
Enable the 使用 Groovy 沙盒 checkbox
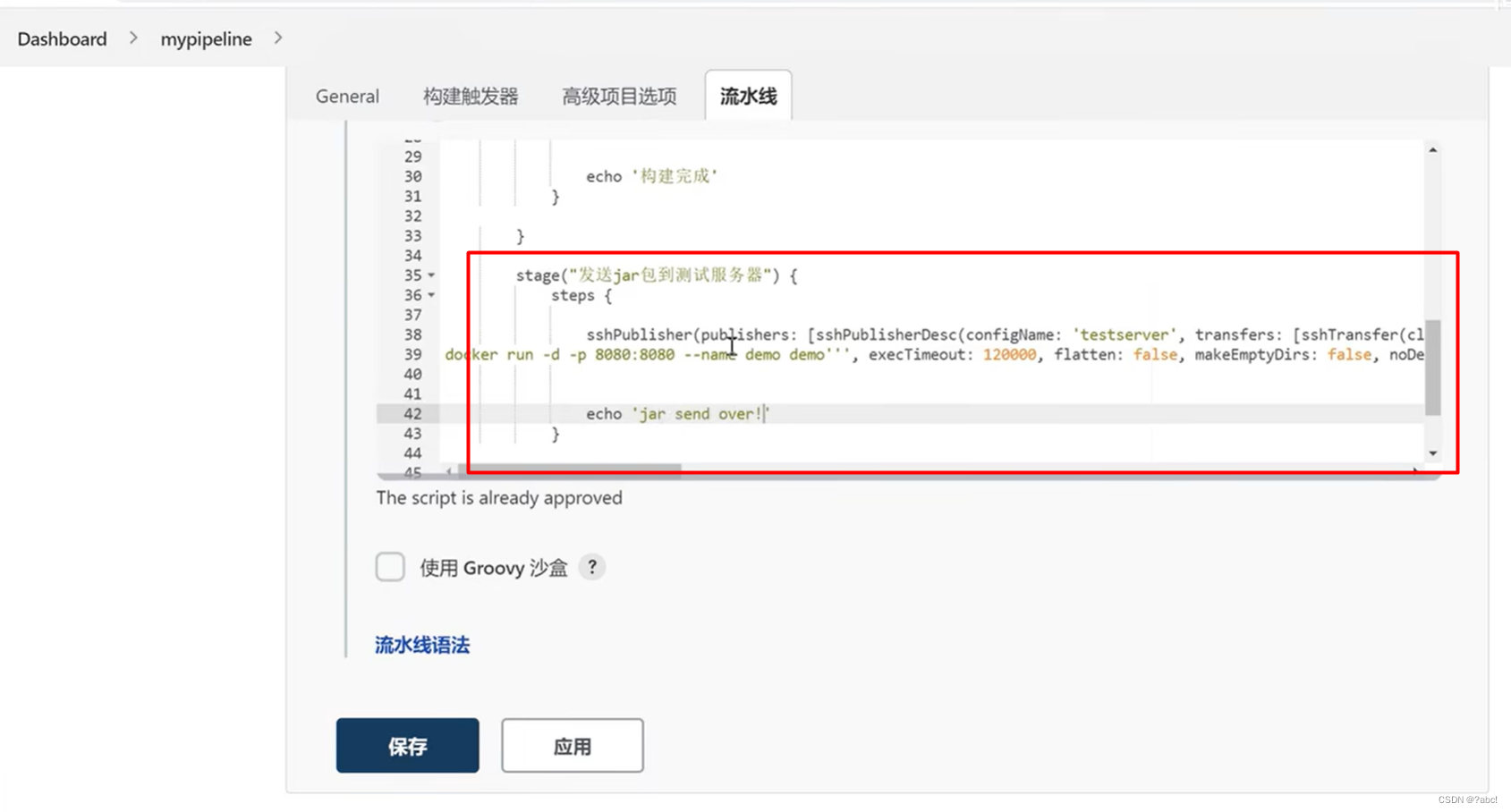(390, 567)
